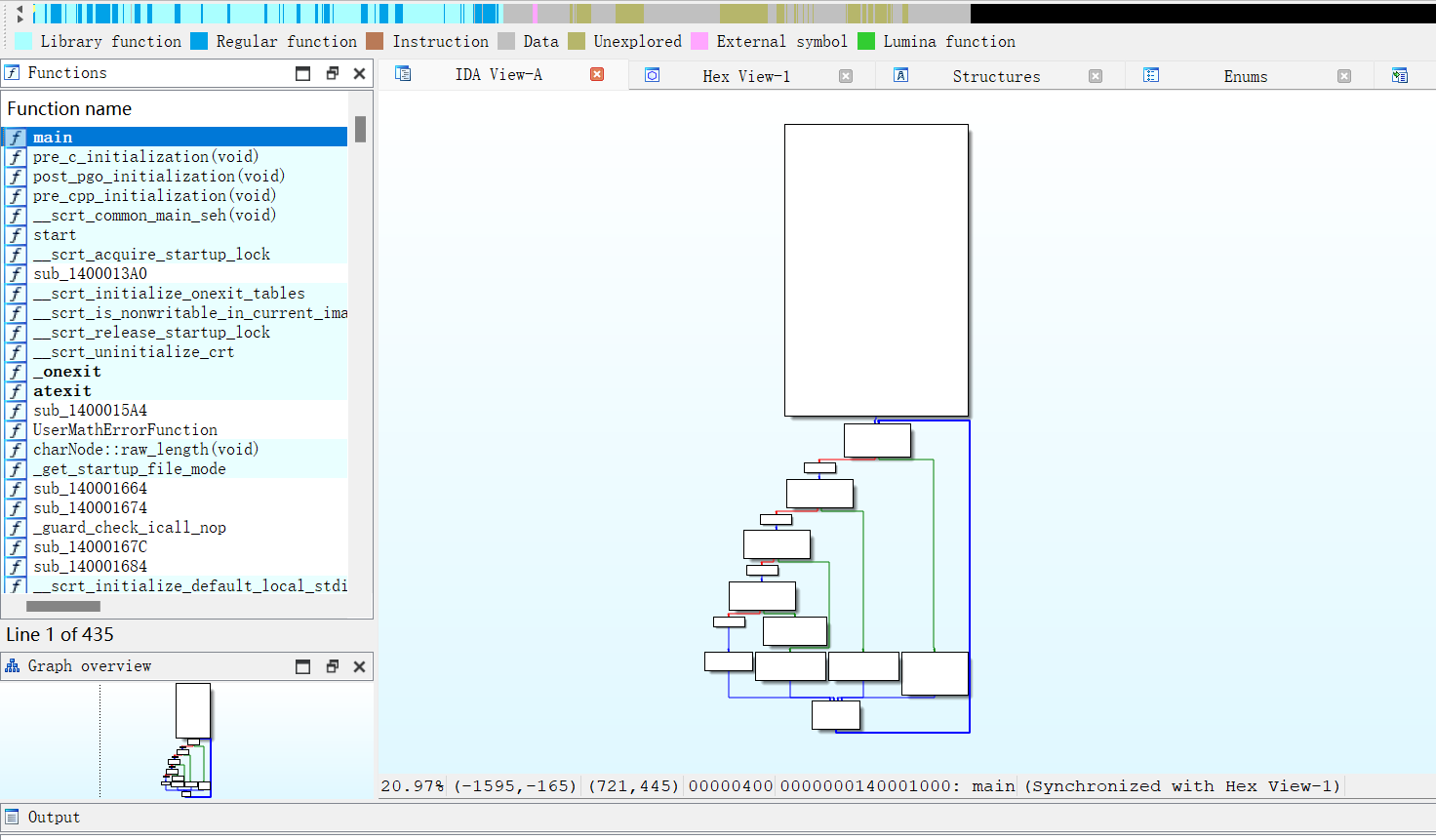
Task: Close the Graph overview panel
Action: (359, 666)
